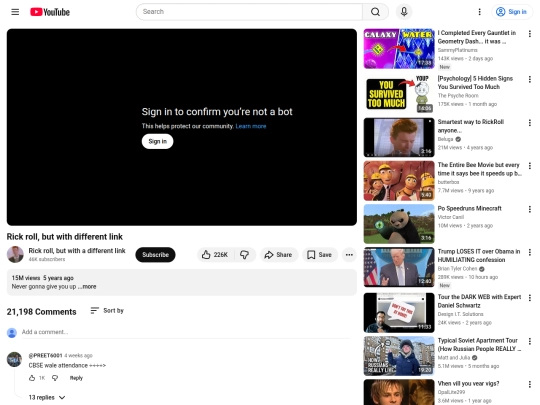Open the channel avatar beside Subscribe

point(15,255)
